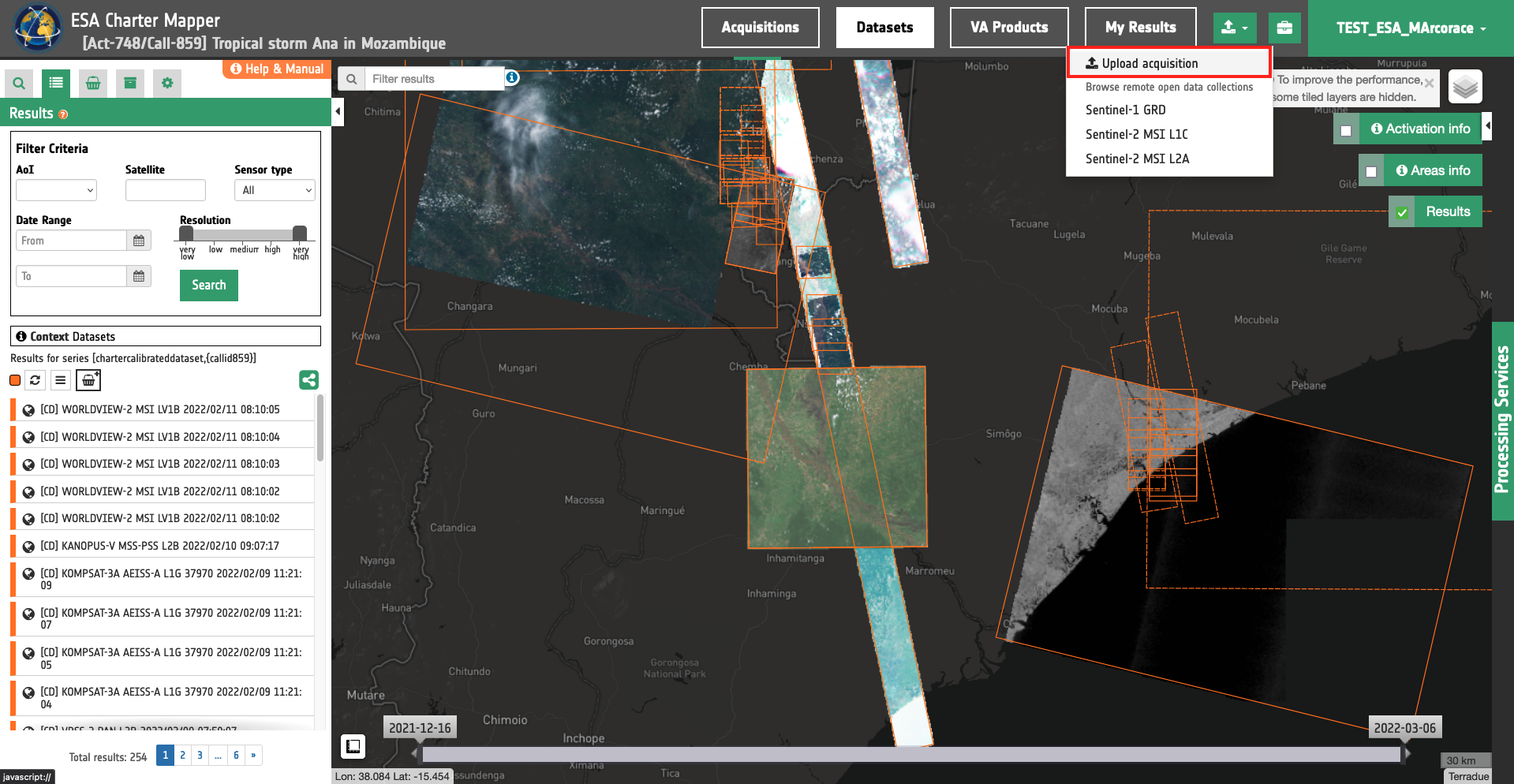Click the Filter results input on the map
The image size is (1514, 784).
[x=434, y=79]
